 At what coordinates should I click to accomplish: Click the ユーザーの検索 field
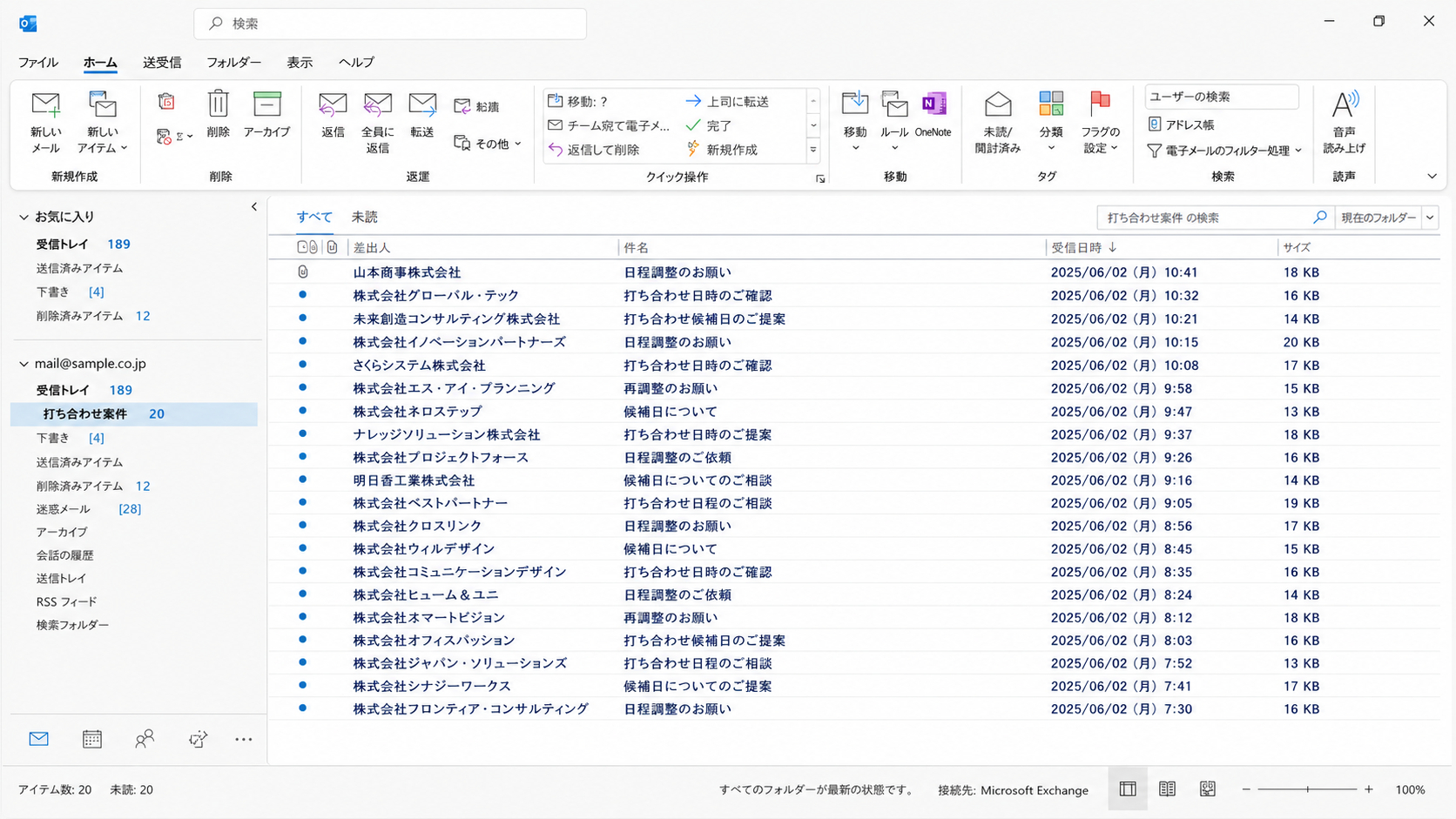click(x=1221, y=97)
